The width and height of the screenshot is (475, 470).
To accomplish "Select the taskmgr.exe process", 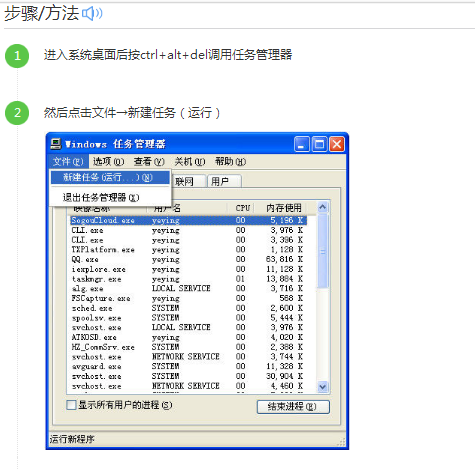I will point(96,279).
